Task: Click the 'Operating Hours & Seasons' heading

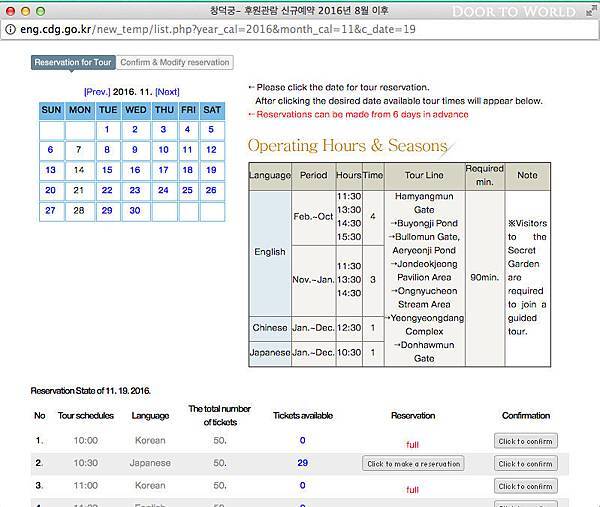Action: click(347, 146)
